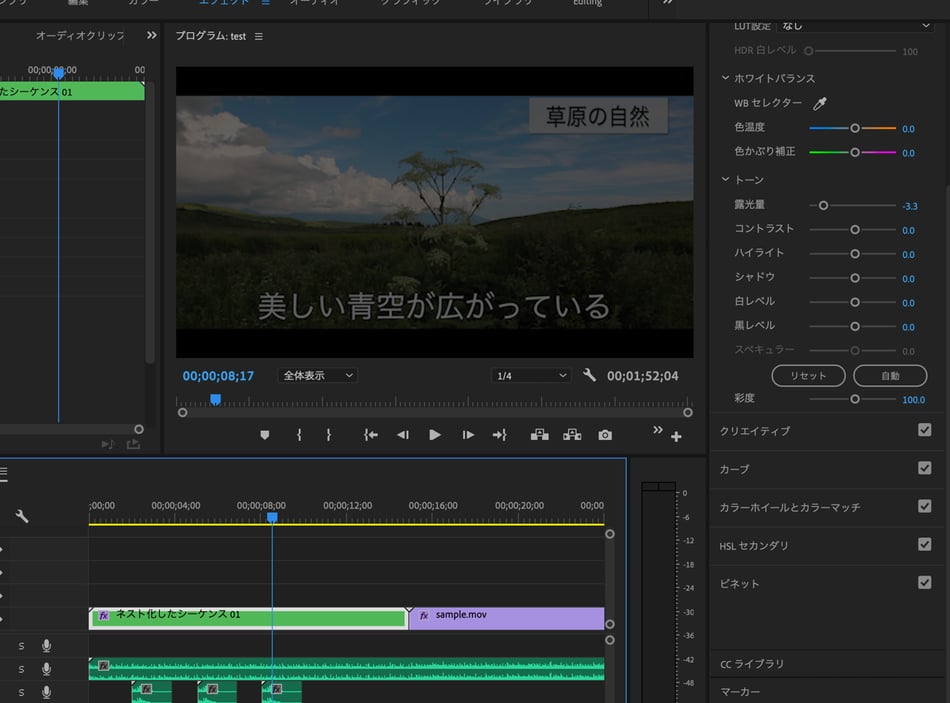Open the 1/4 playback resolution dropdown

pyautogui.click(x=531, y=376)
